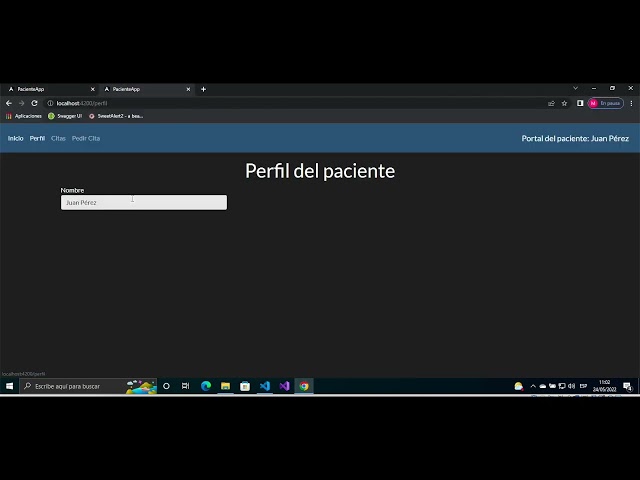Click the ESP language indicator
Viewport: 640px width, 480px height.
pos(583,386)
